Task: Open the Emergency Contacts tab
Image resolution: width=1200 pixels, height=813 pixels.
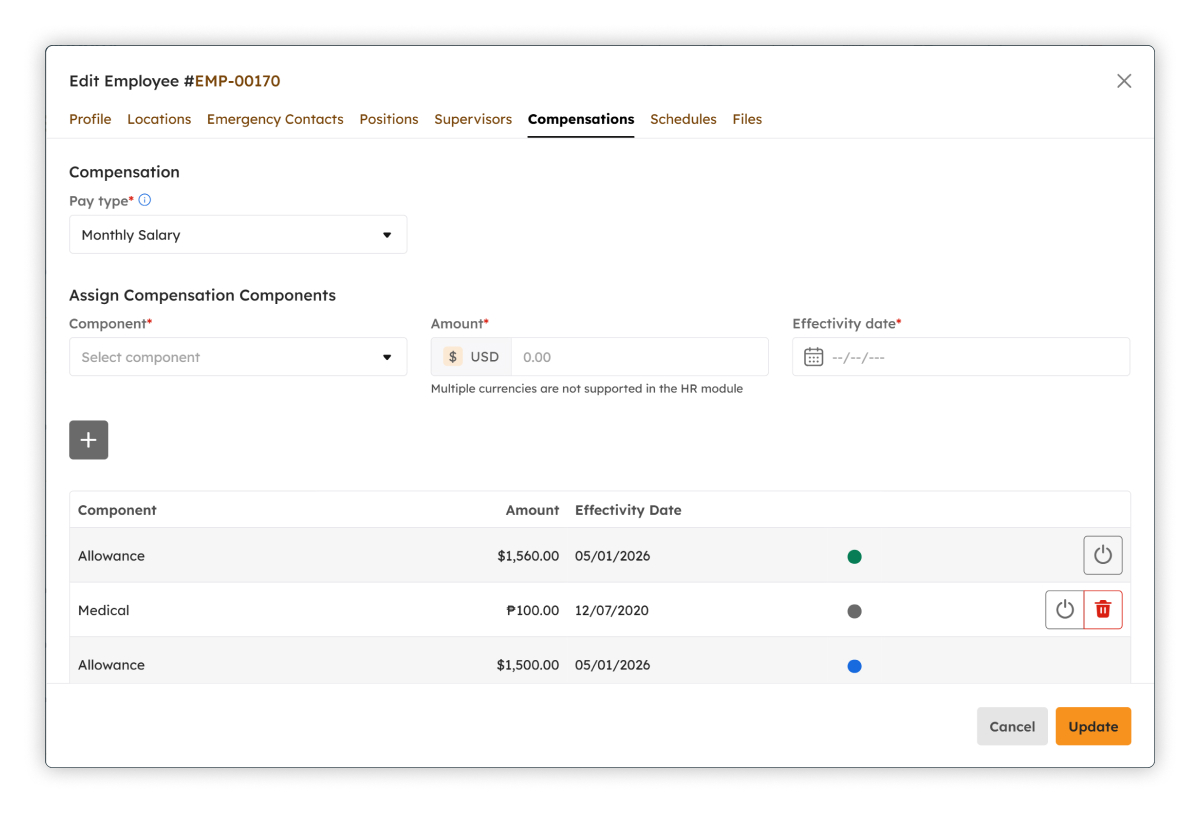Action: pyautogui.click(x=275, y=119)
